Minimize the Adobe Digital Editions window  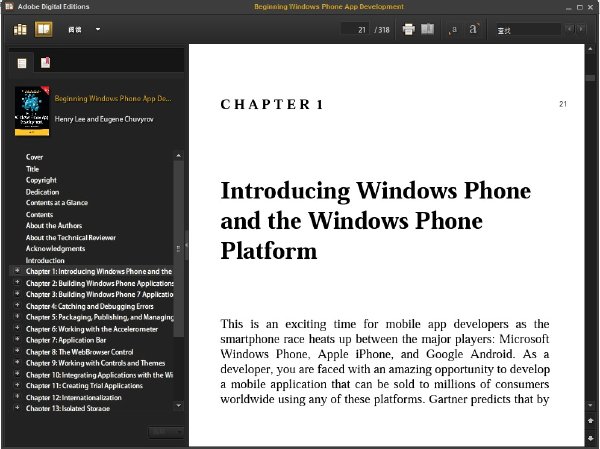coord(569,7)
